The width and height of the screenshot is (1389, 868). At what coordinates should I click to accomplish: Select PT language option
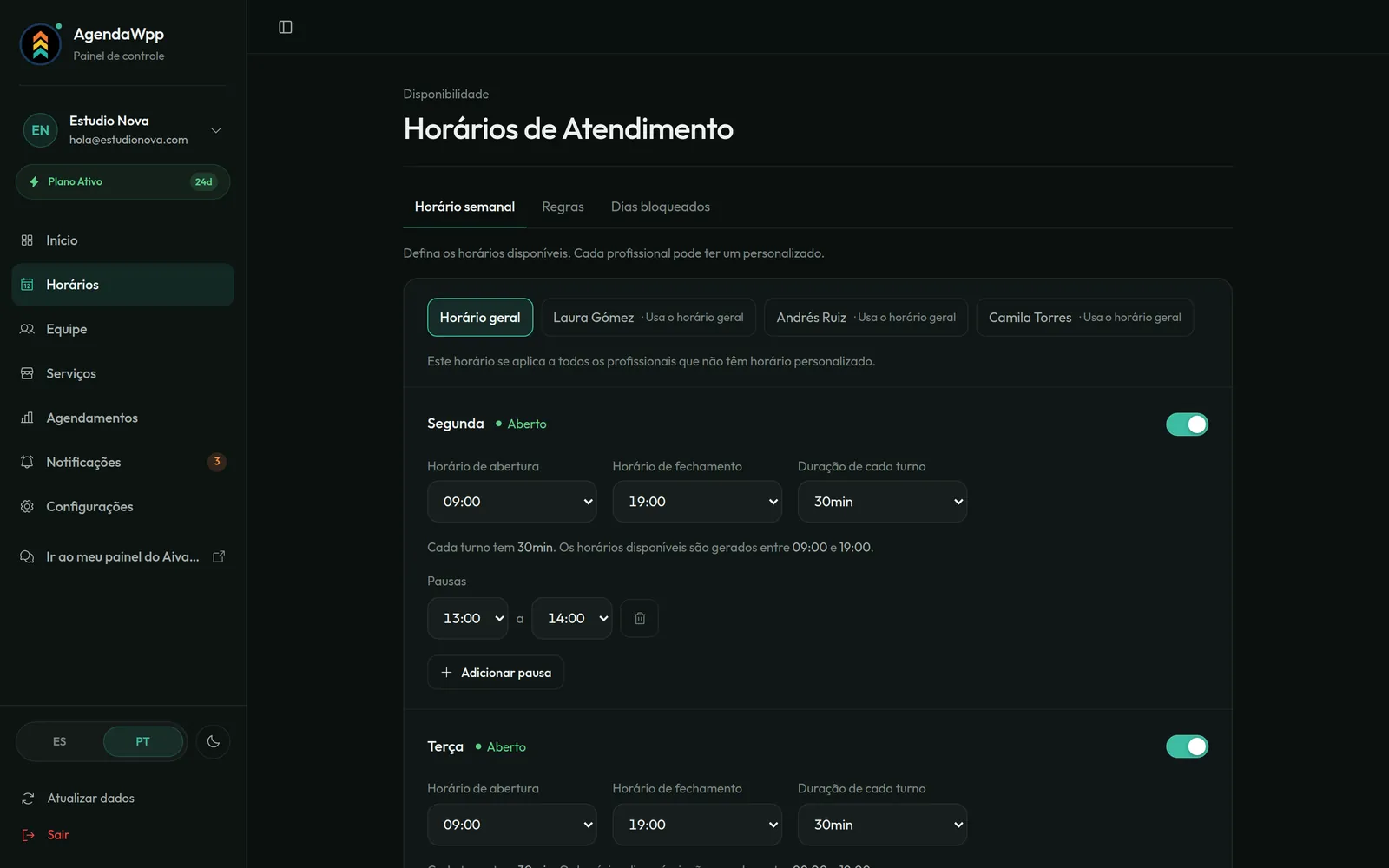142,741
